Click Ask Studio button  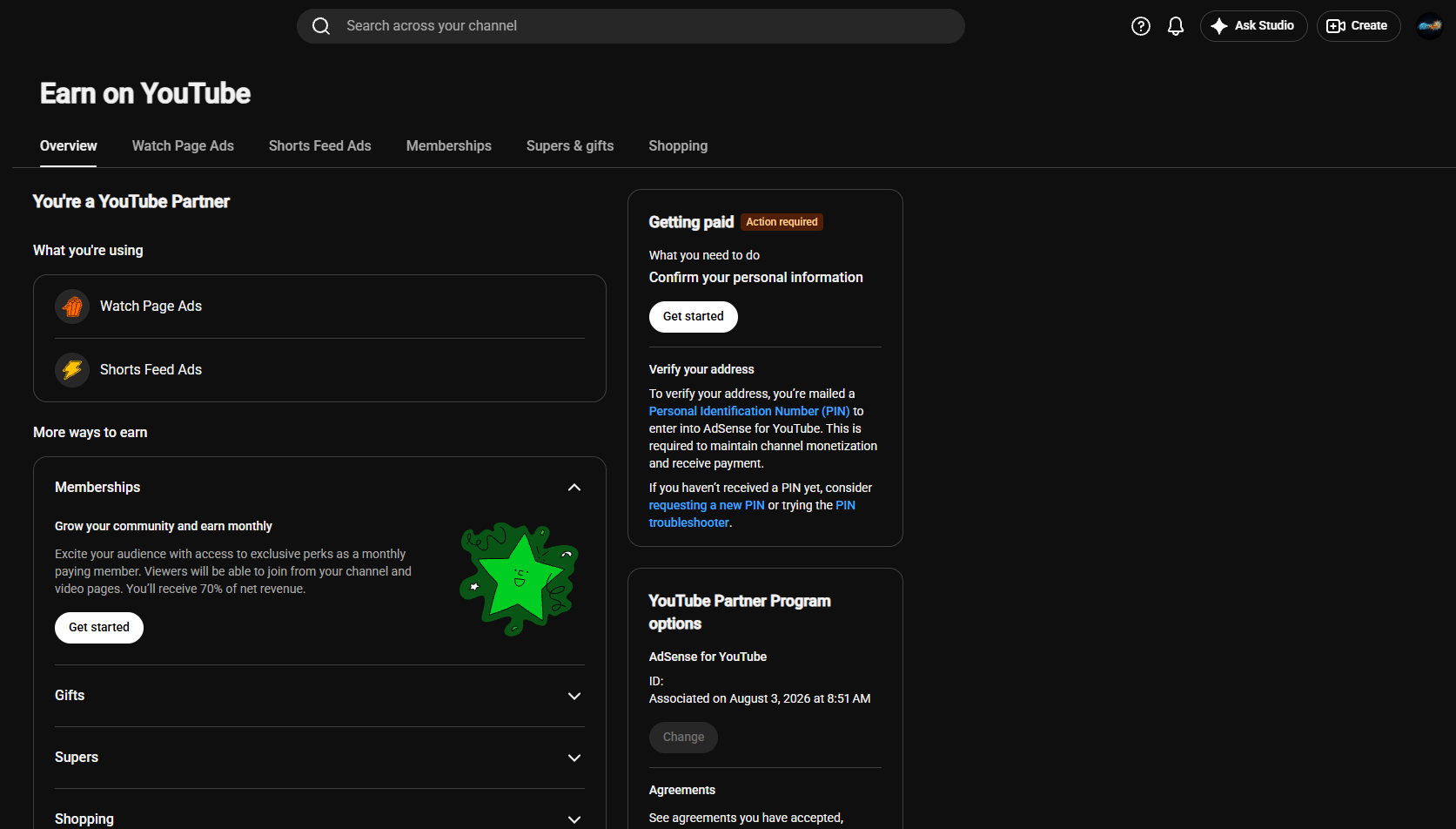click(1253, 26)
